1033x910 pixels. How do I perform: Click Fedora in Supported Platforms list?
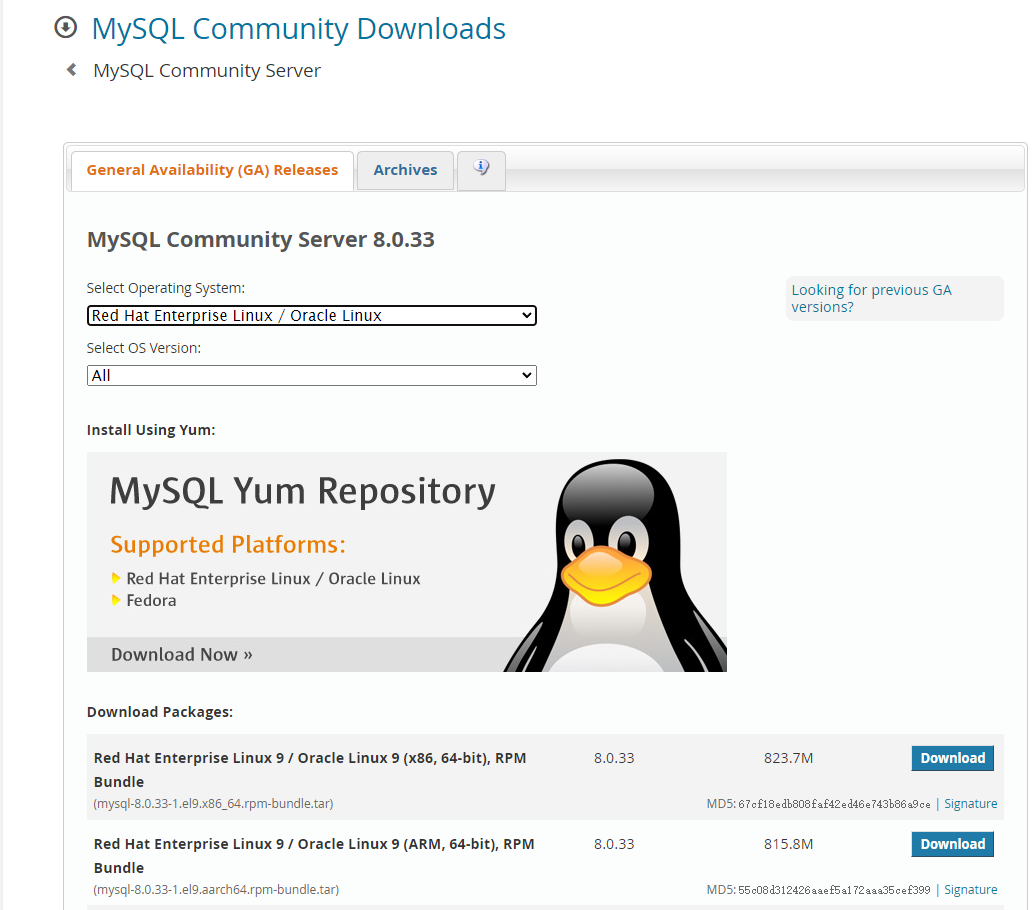coord(152,600)
